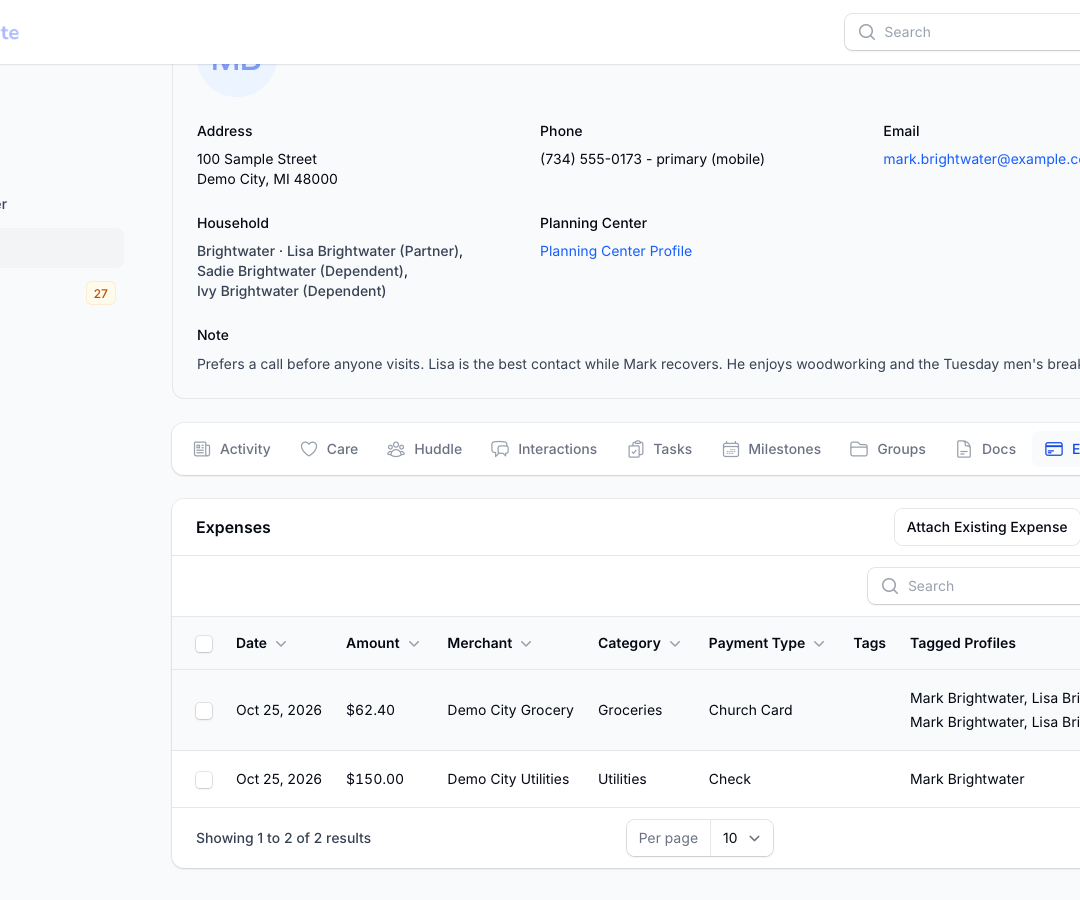The image size is (1080, 900).
Task: Open the Per page dropdown showing 10
Action: (x=741, y=838)
